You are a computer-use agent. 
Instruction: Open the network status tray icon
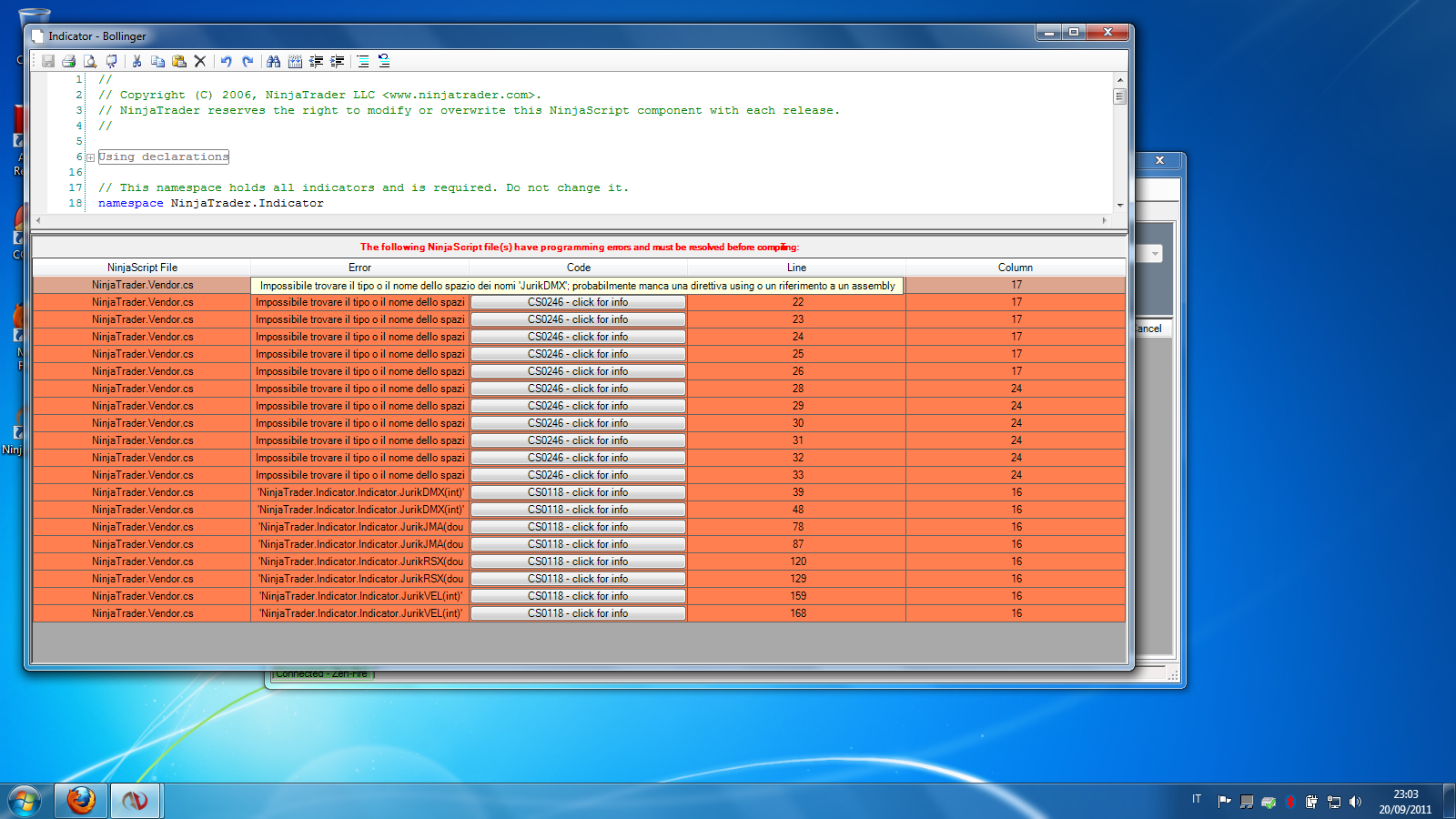(1334, 802)
